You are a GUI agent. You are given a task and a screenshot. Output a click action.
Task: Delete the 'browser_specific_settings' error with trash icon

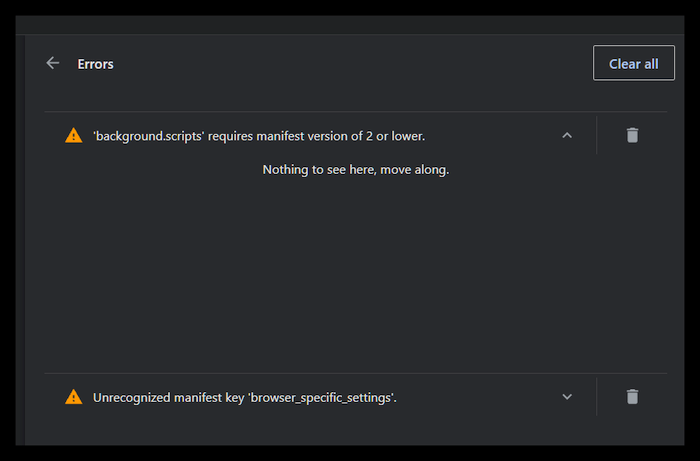point(632,397)
